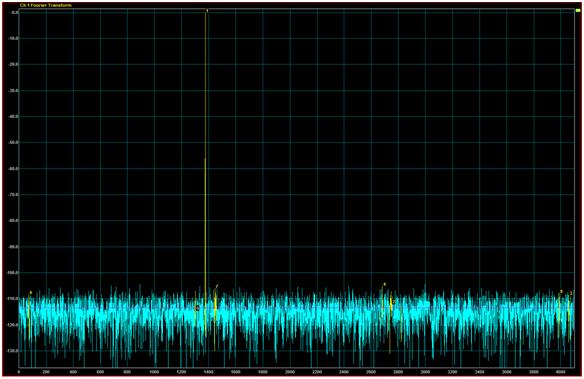Click the yellow harmonic marker near frequency 80
Image resolution: width=584 pixels, height=379 pixels.
click(x=31, y=292)
